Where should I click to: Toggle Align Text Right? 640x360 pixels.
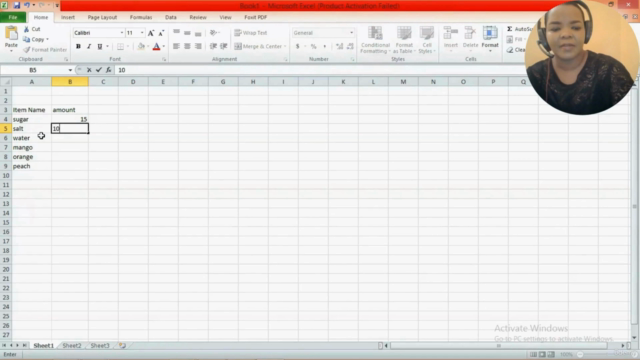pos(198,47)
